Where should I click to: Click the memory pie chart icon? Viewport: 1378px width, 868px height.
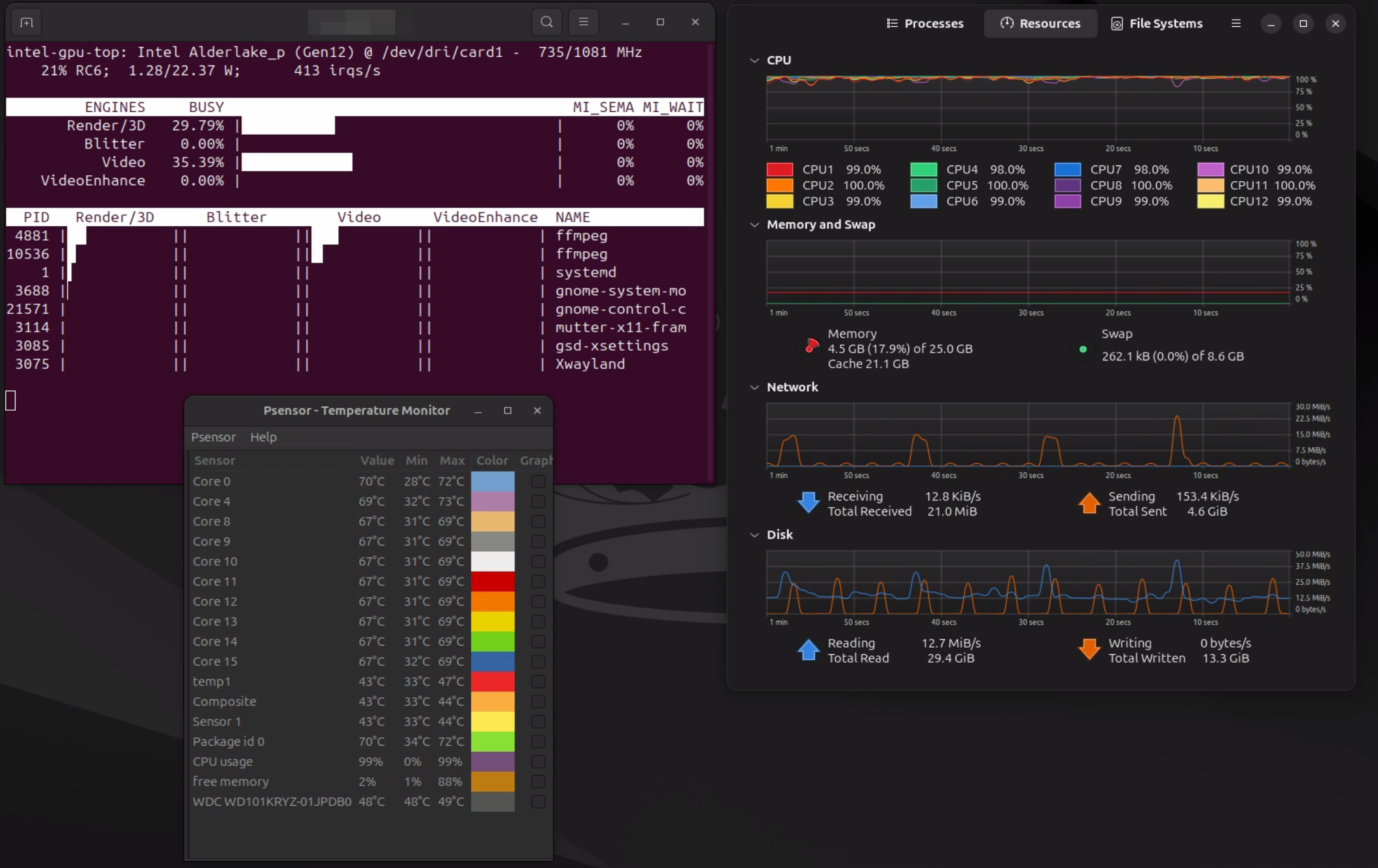[x=811, y=347]
